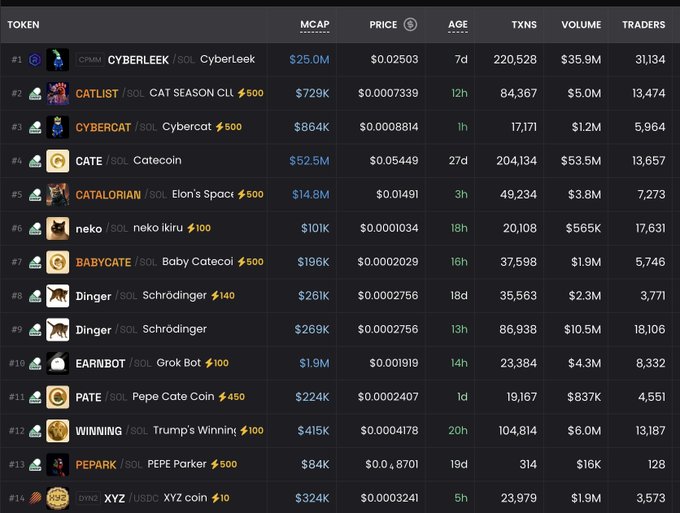Click the 3,573 traders value for XYZ
This screenshot has height=513, width=680.
coord(651,498)
